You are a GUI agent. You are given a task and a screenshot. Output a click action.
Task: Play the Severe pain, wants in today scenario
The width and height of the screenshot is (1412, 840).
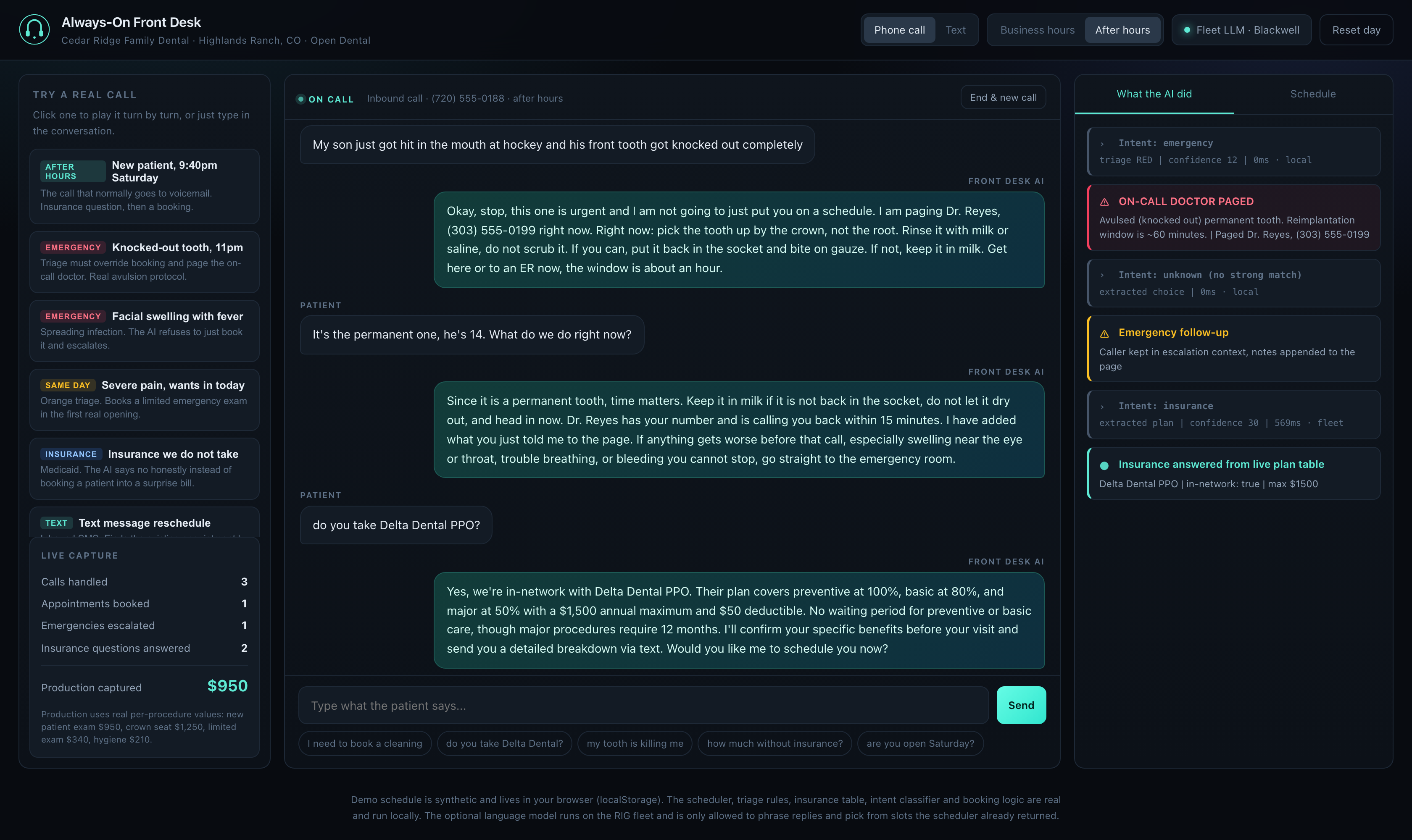point(145,399)
